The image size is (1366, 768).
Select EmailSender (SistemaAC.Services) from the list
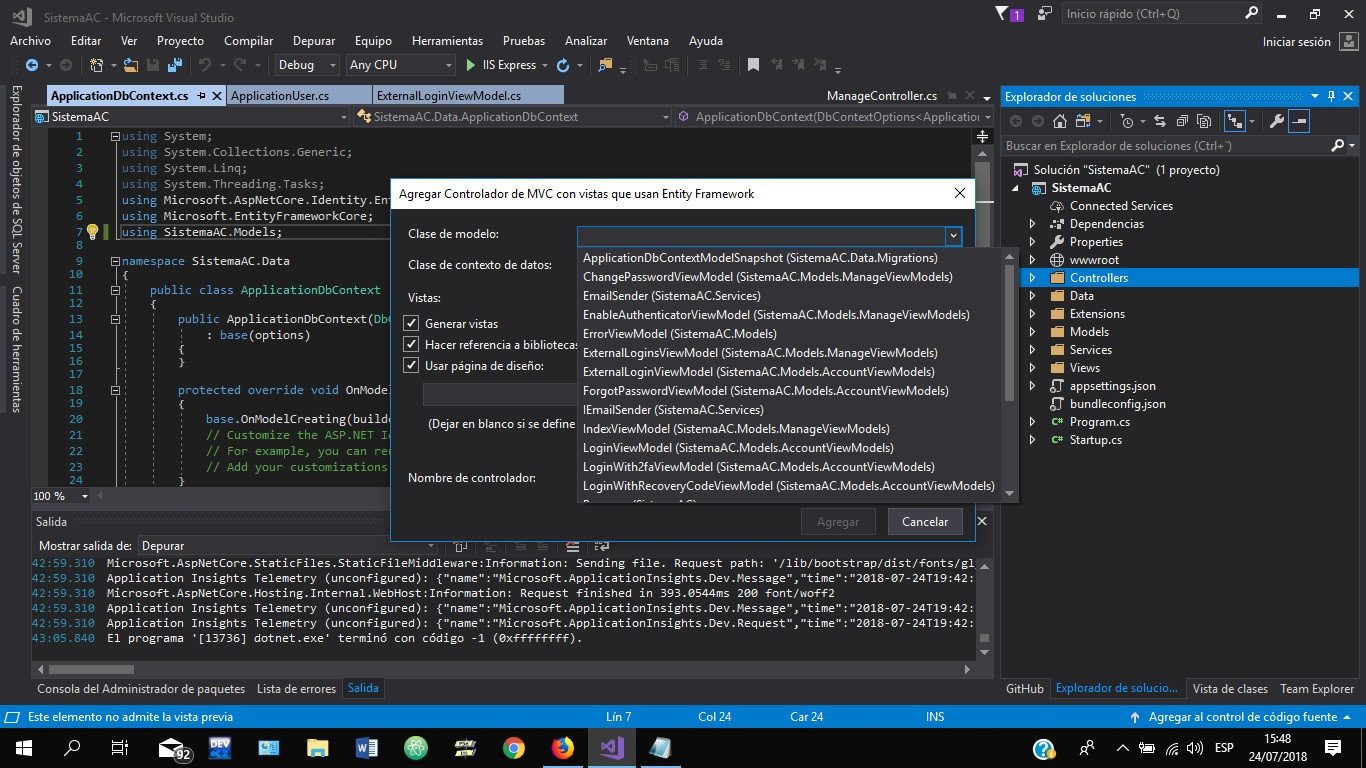tap(672, 296)
